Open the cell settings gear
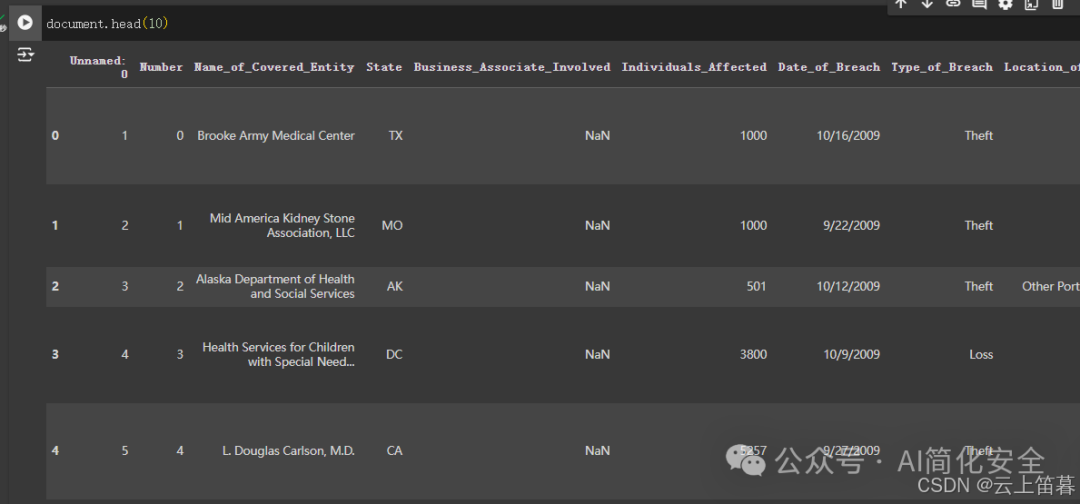This screenshot has height=504, width=1080. click(1005, 3)
